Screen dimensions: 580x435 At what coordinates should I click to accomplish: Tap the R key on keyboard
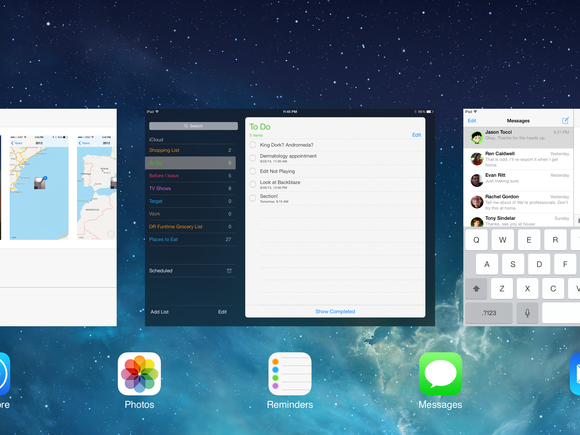pos(555,240)
